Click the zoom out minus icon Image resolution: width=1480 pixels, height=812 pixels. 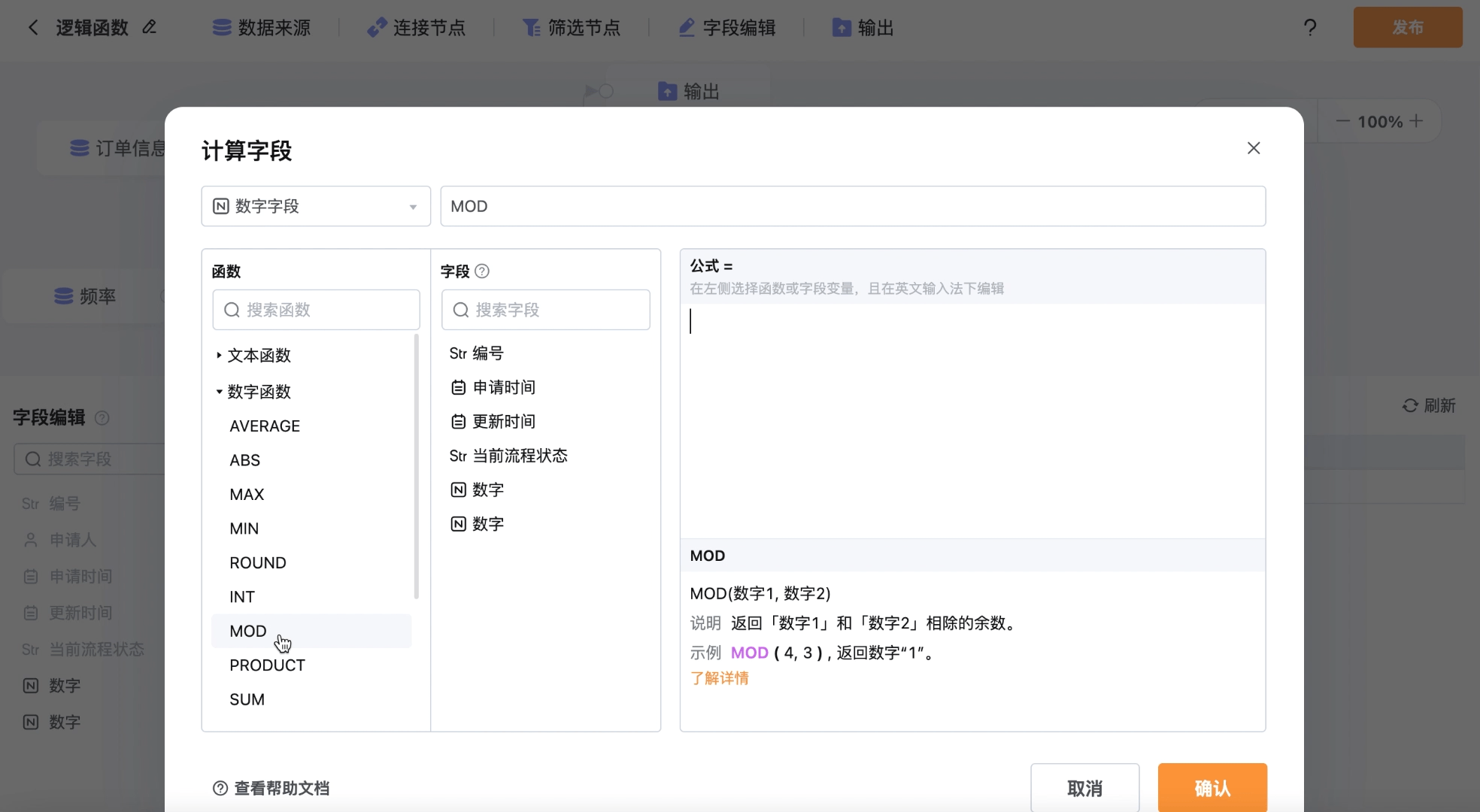coord(1342,121)
